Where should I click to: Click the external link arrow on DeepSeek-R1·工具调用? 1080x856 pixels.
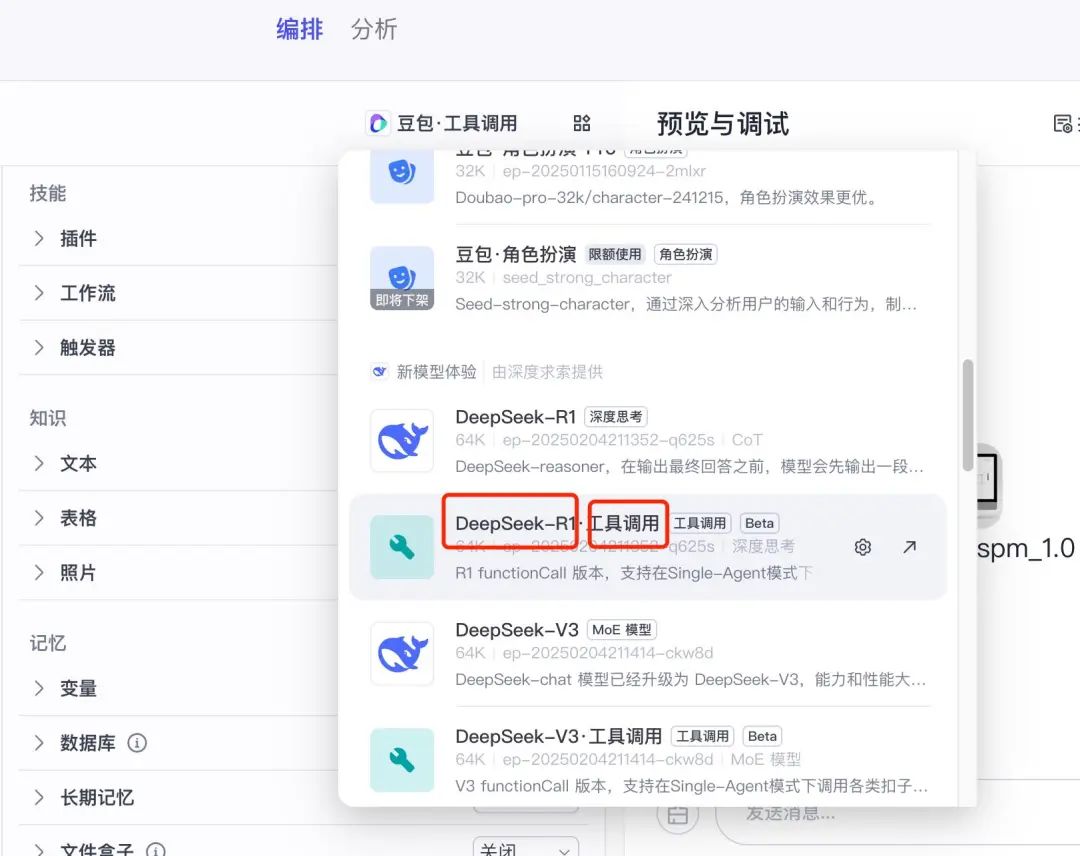point(908,546)
